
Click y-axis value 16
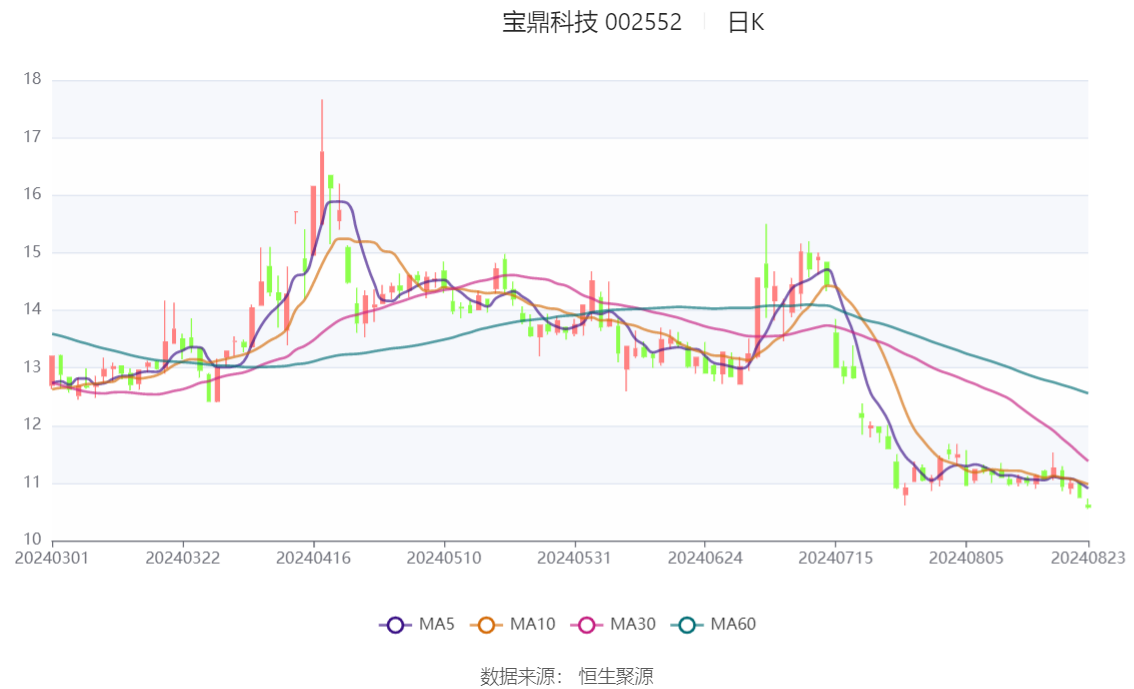pyautogui.click(x=33, y=194)
